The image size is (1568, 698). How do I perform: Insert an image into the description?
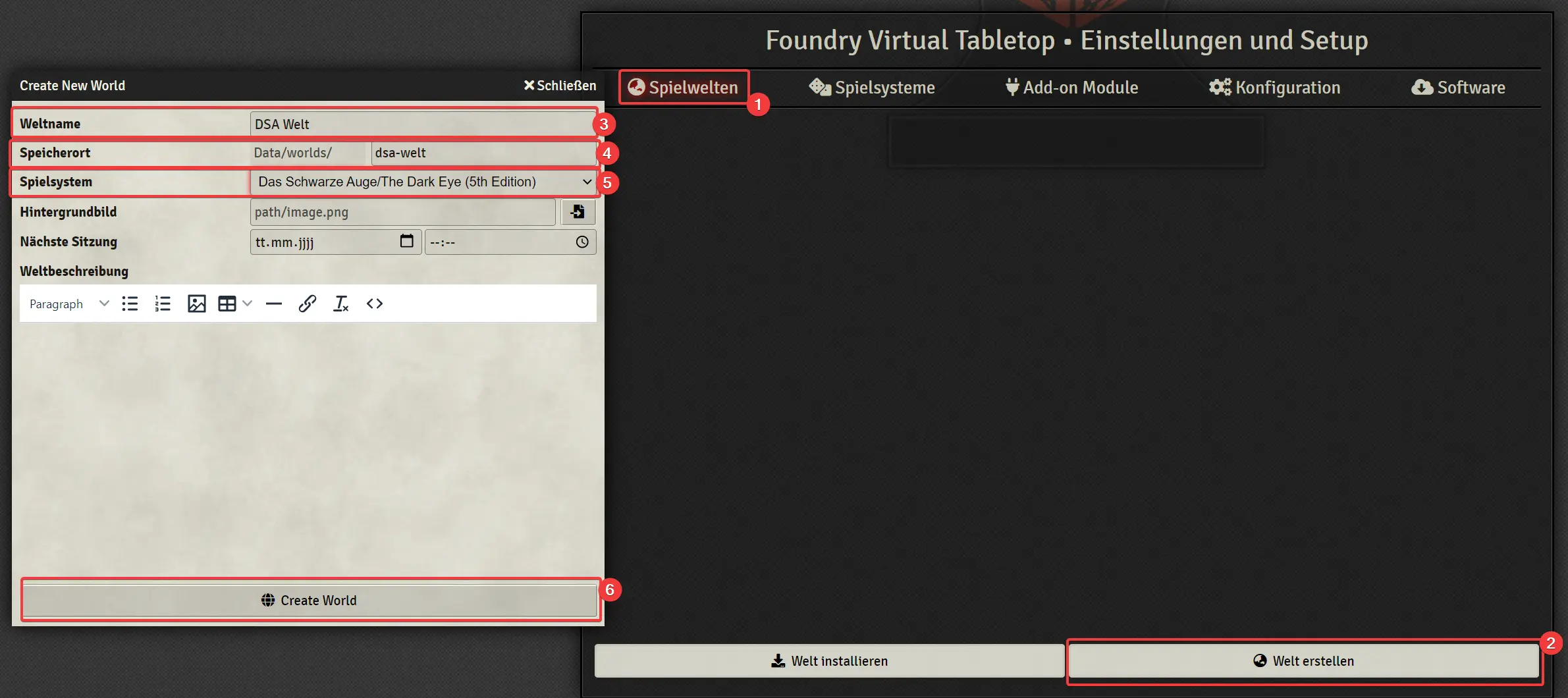(x=196, y=304)
